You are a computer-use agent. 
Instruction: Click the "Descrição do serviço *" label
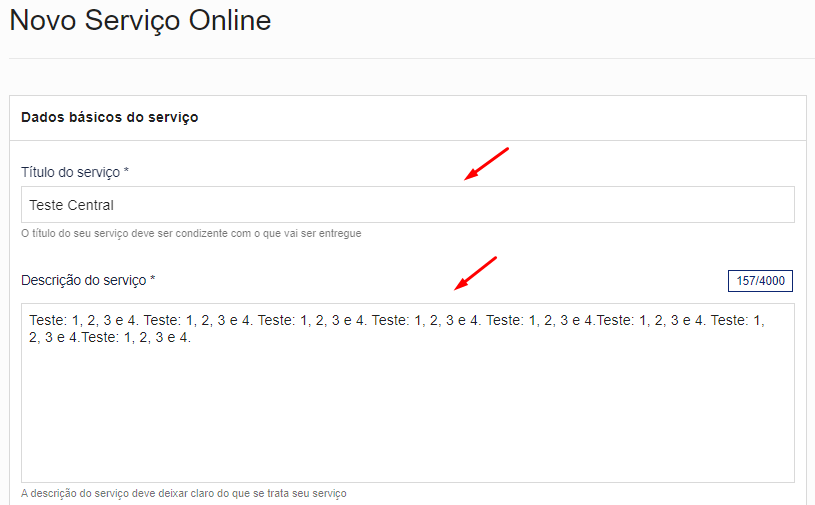[88, 280]
